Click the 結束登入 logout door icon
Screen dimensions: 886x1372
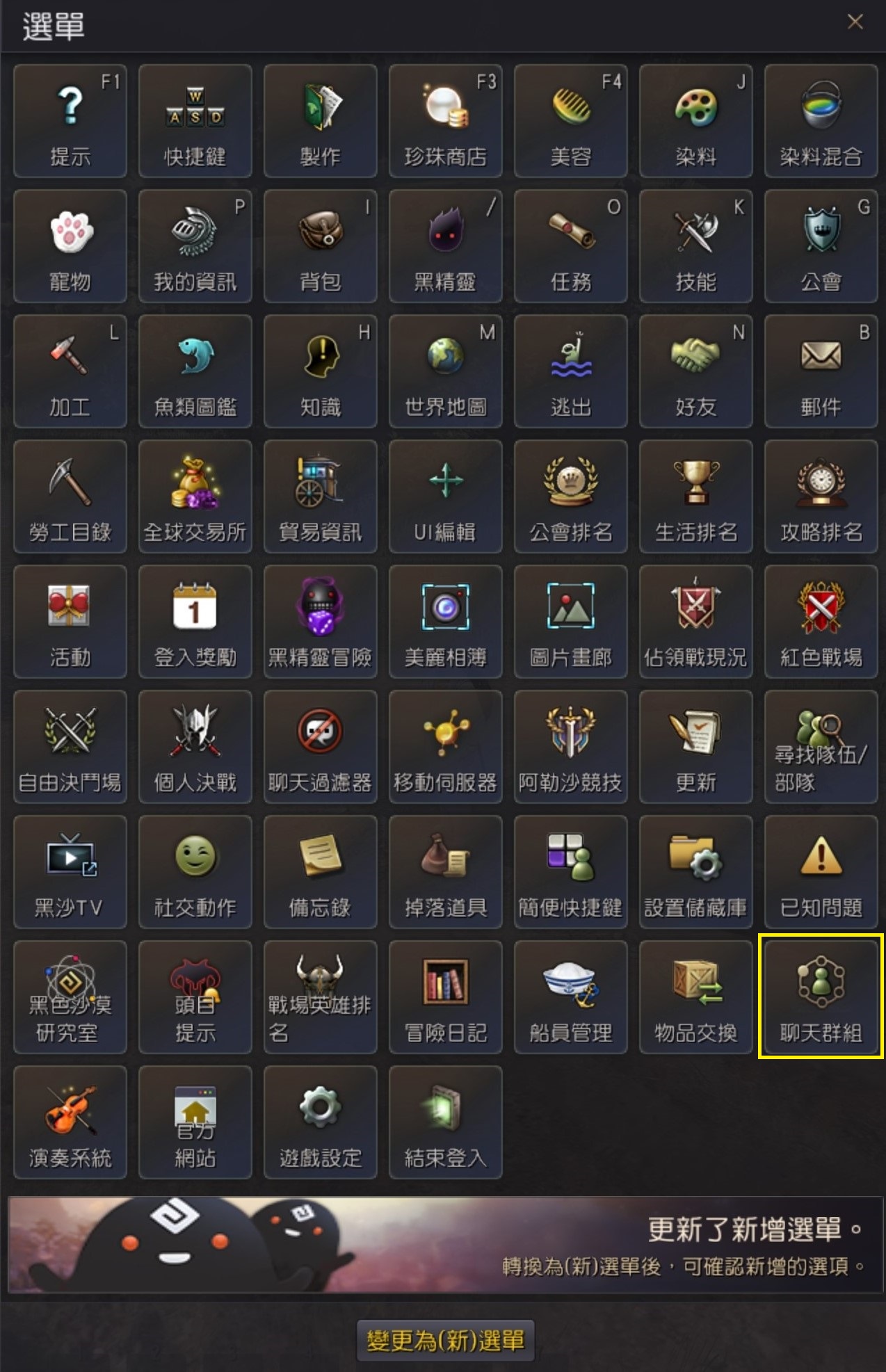445,1122
